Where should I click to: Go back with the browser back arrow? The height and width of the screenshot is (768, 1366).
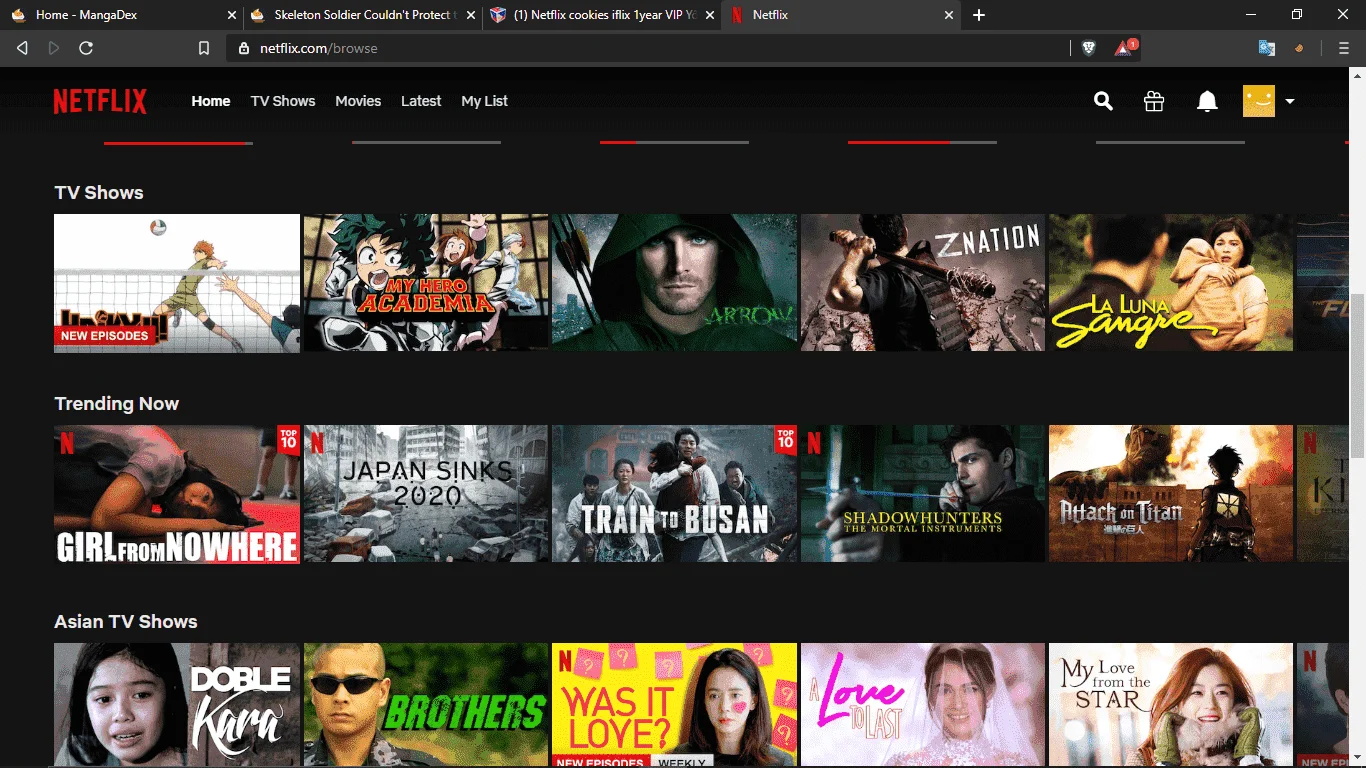pyautogui.click(x=22, y=48)
